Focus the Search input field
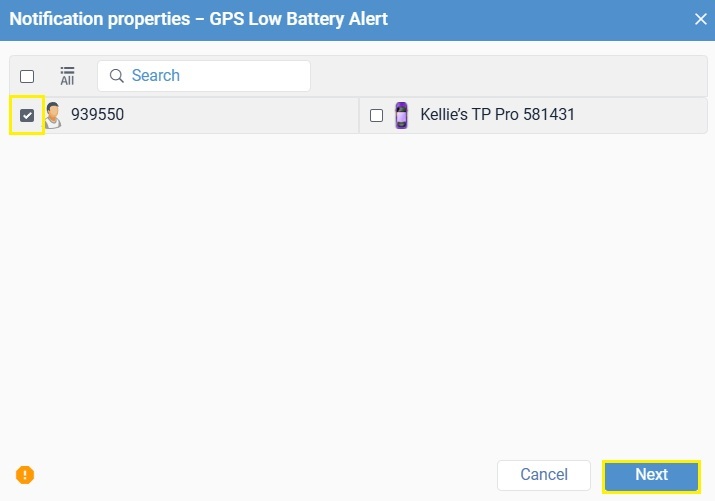This screenshot has width=715, height=501. [204, 76]
